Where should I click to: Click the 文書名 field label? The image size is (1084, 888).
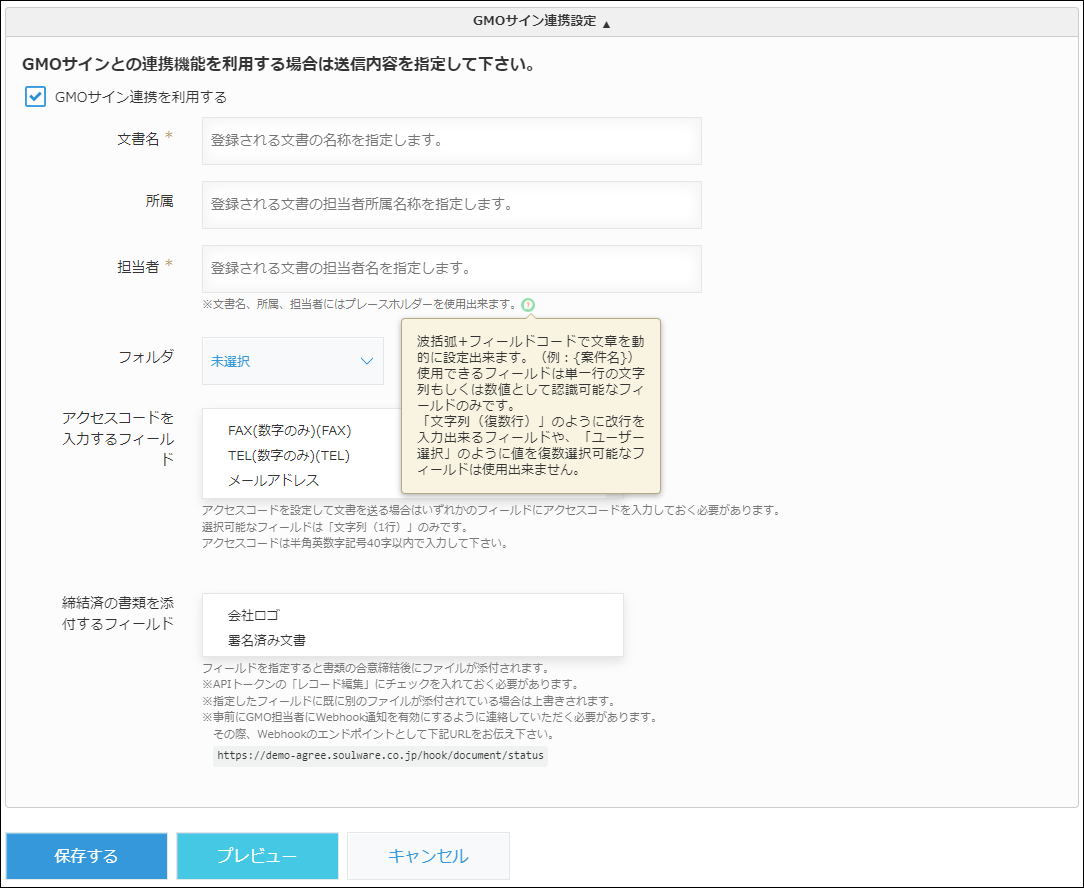138,139
